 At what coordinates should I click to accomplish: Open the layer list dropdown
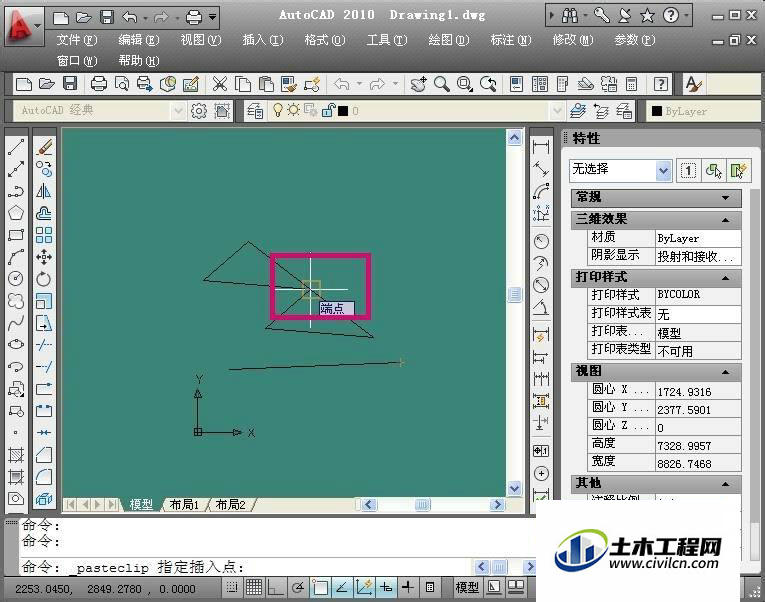click(x=557, y=111)
